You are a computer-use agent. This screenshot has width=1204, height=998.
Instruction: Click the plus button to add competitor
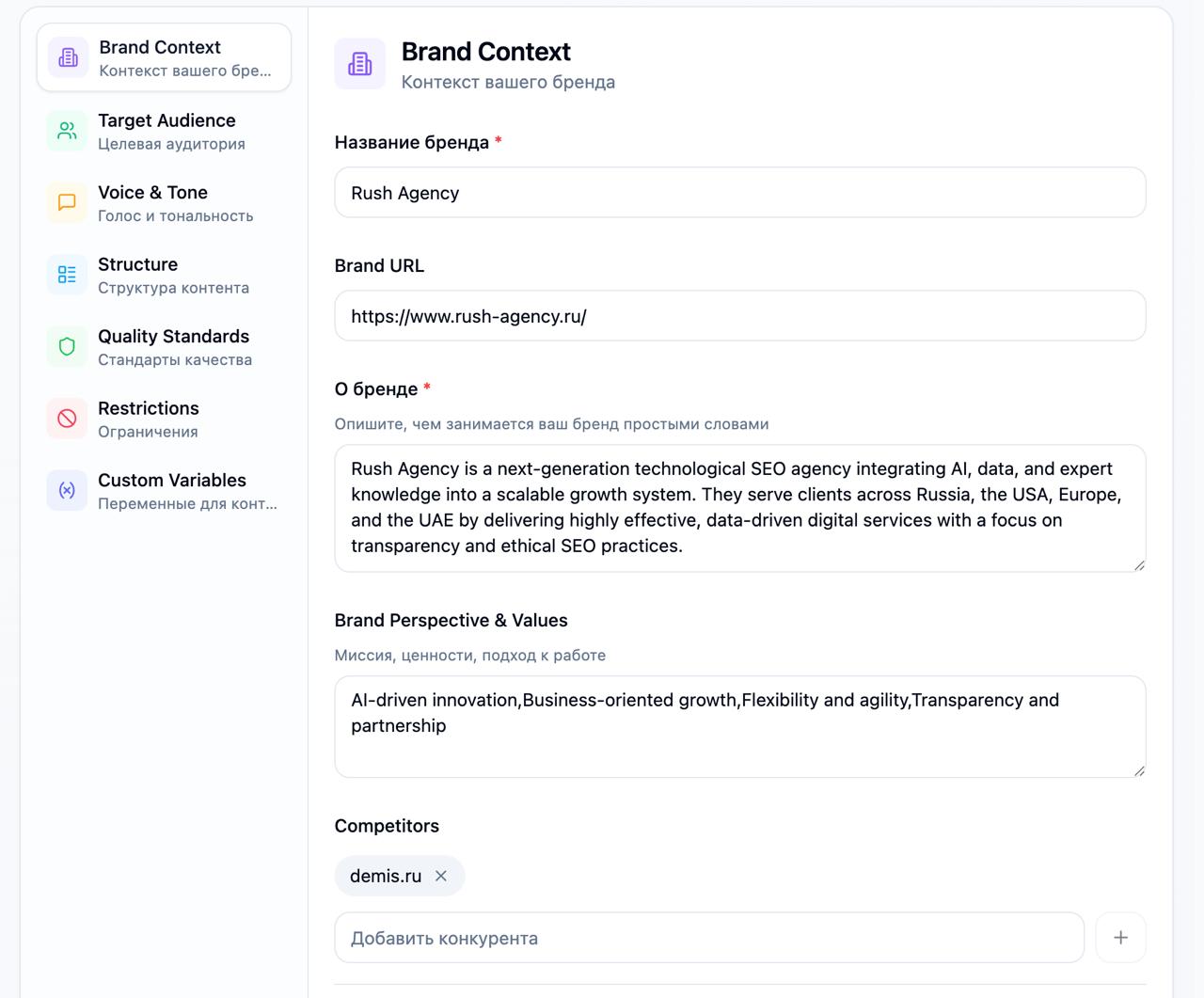(1120, 937)
